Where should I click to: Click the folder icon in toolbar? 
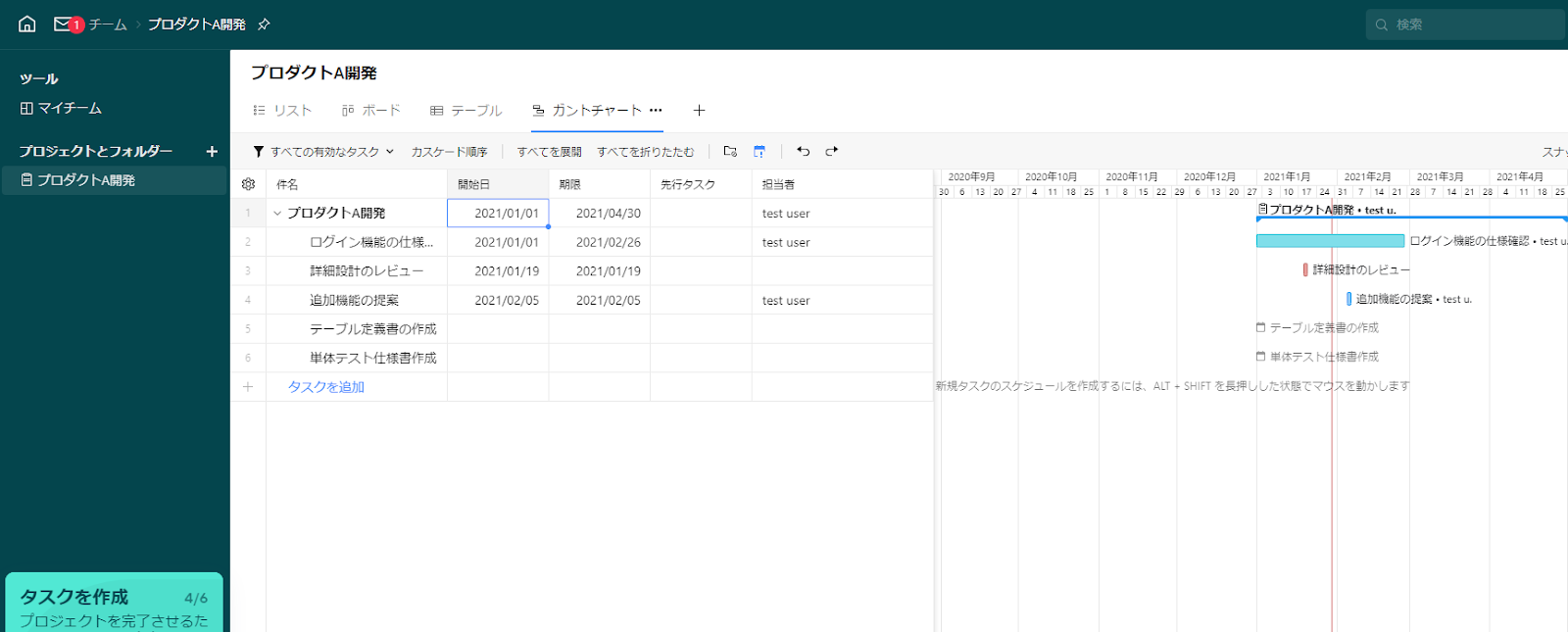730,151
